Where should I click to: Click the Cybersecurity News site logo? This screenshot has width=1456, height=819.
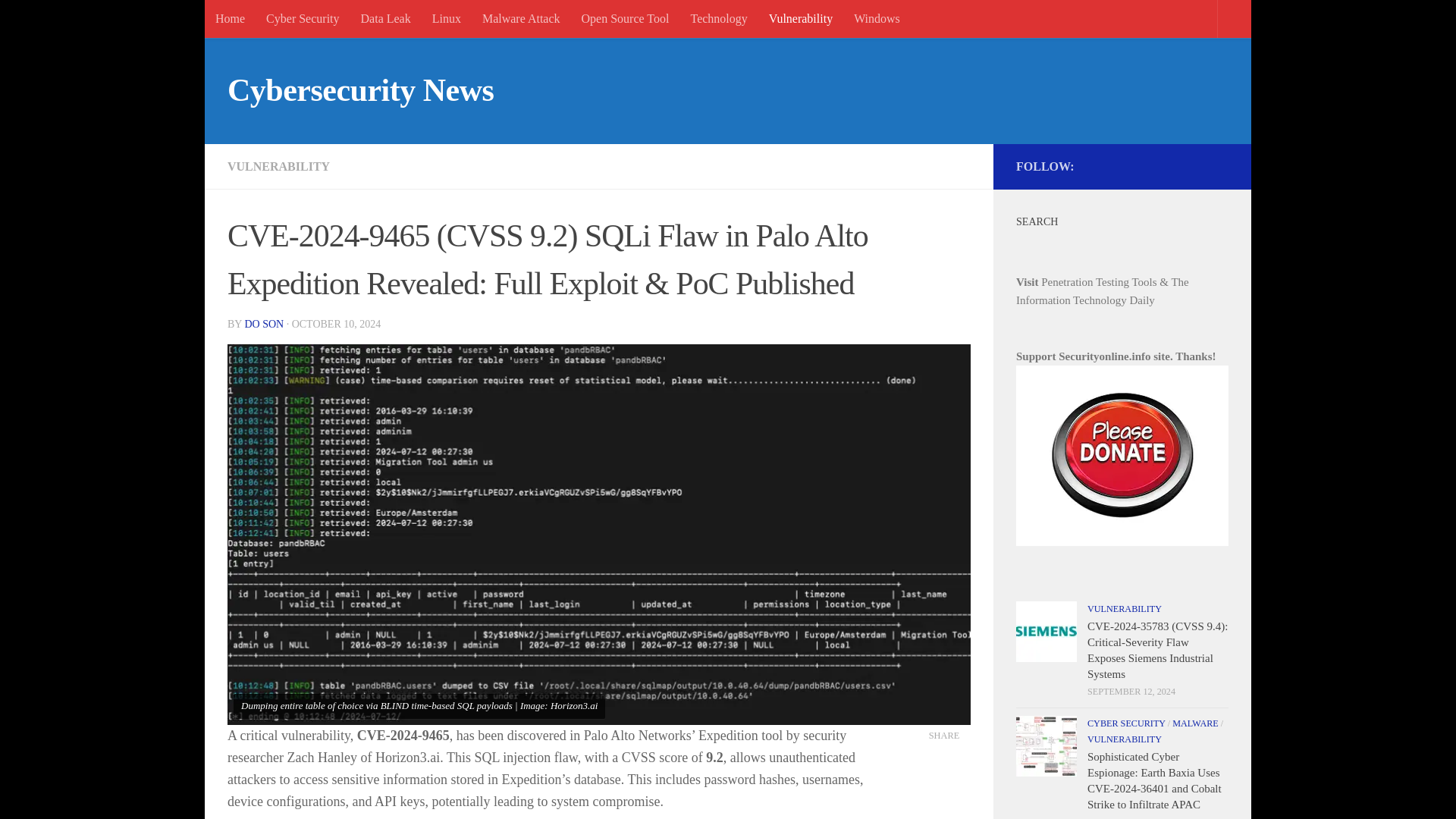(360, 90)
